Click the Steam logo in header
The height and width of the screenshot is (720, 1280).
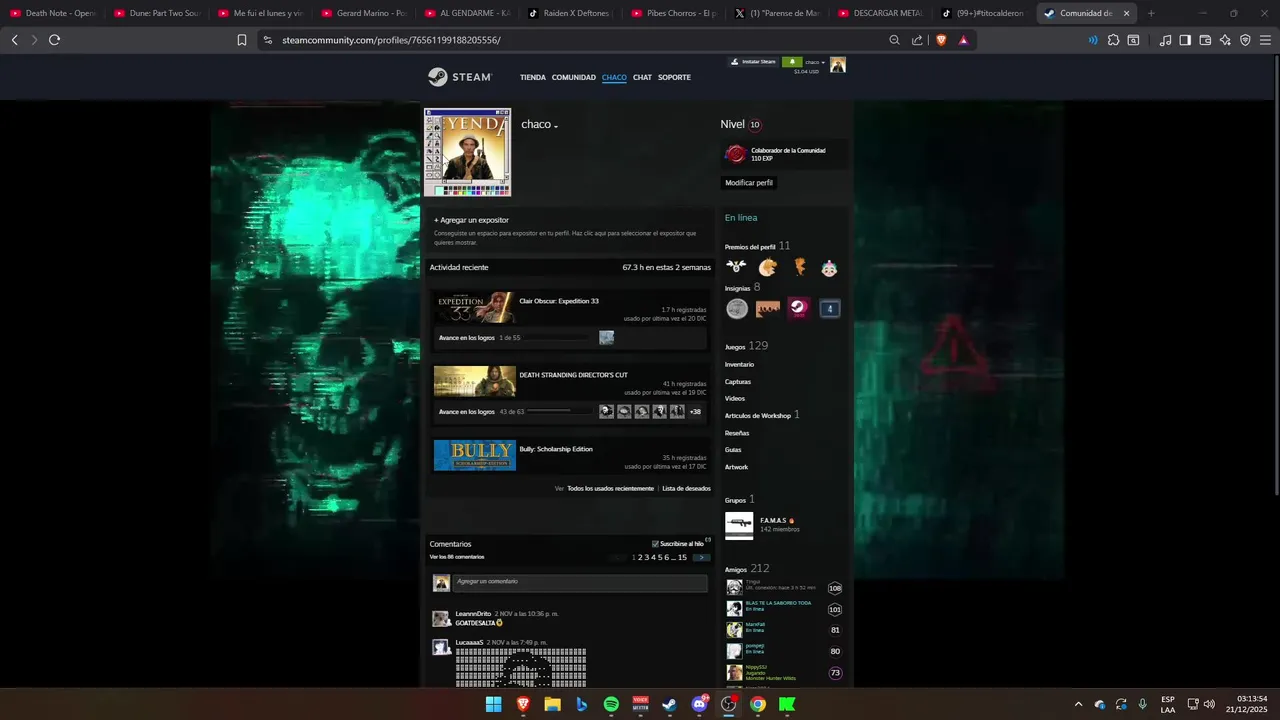[460, 77]
